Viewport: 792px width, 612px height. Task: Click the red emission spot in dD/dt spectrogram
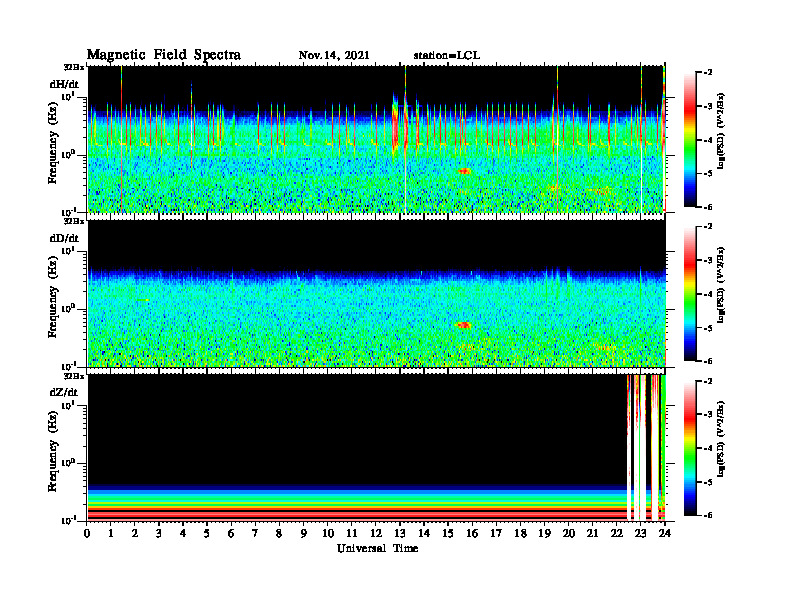[x=463, y=325]
